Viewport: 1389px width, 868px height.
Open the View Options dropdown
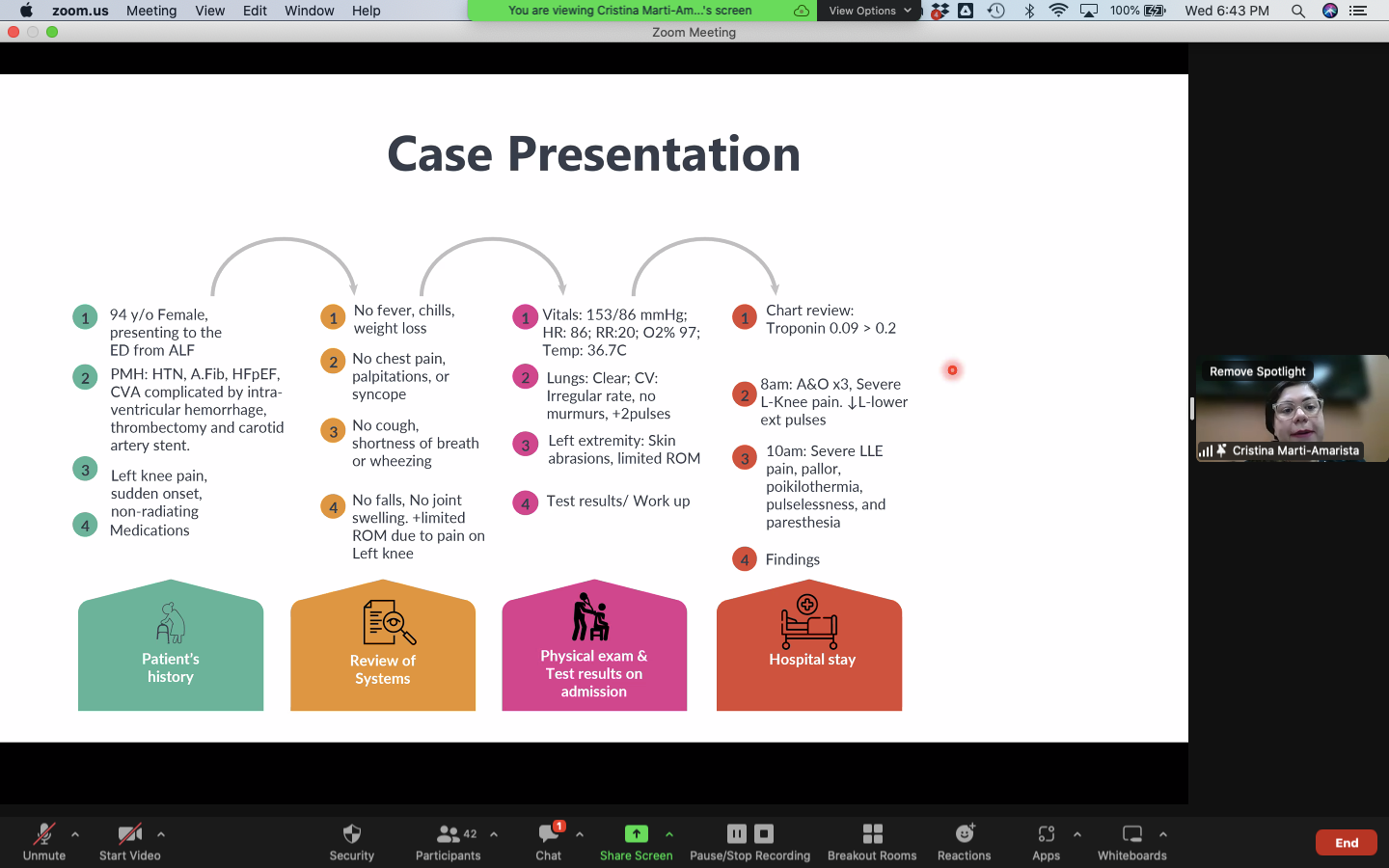tap(869, 11)
